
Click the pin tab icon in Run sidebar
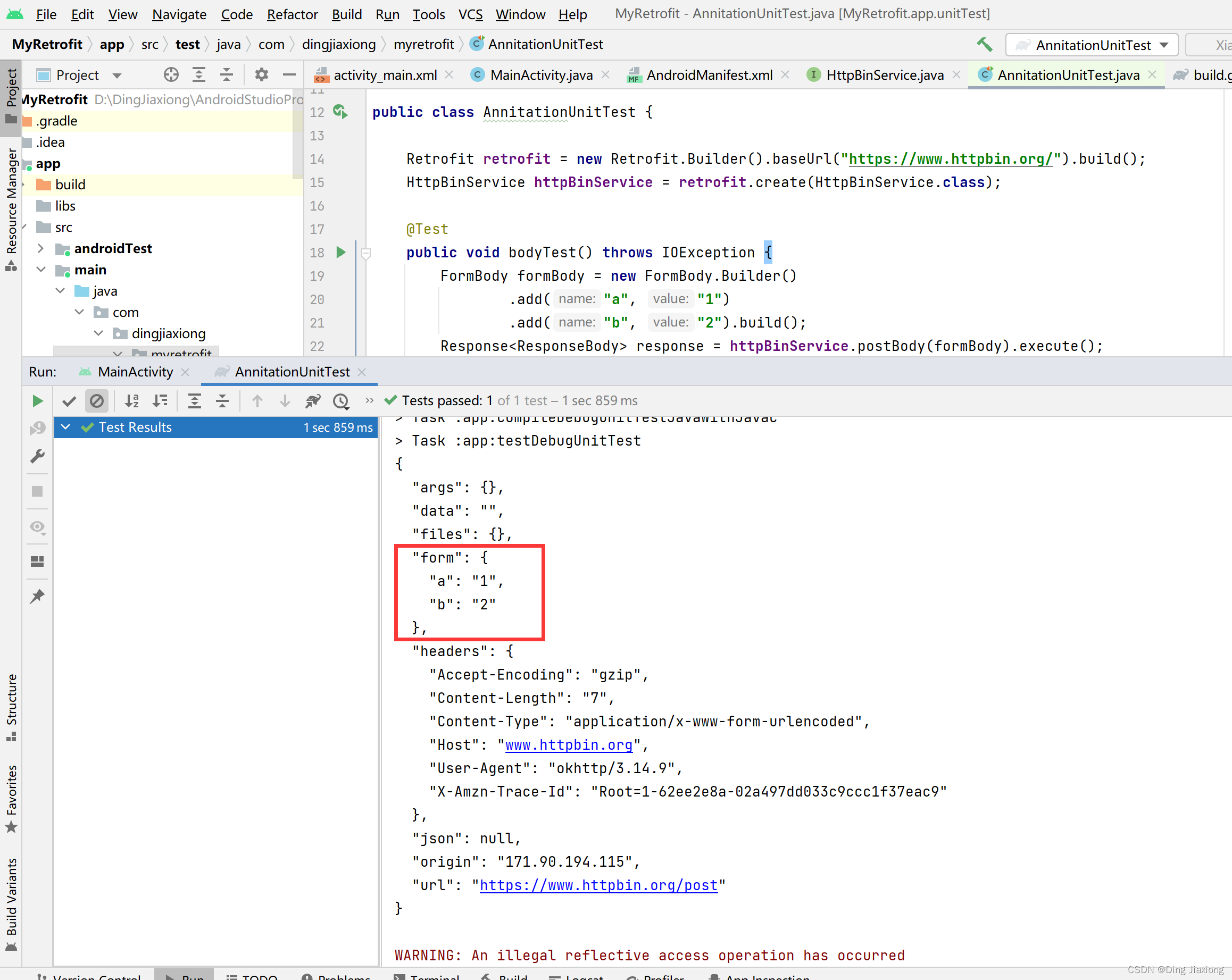tap(37, 596)
